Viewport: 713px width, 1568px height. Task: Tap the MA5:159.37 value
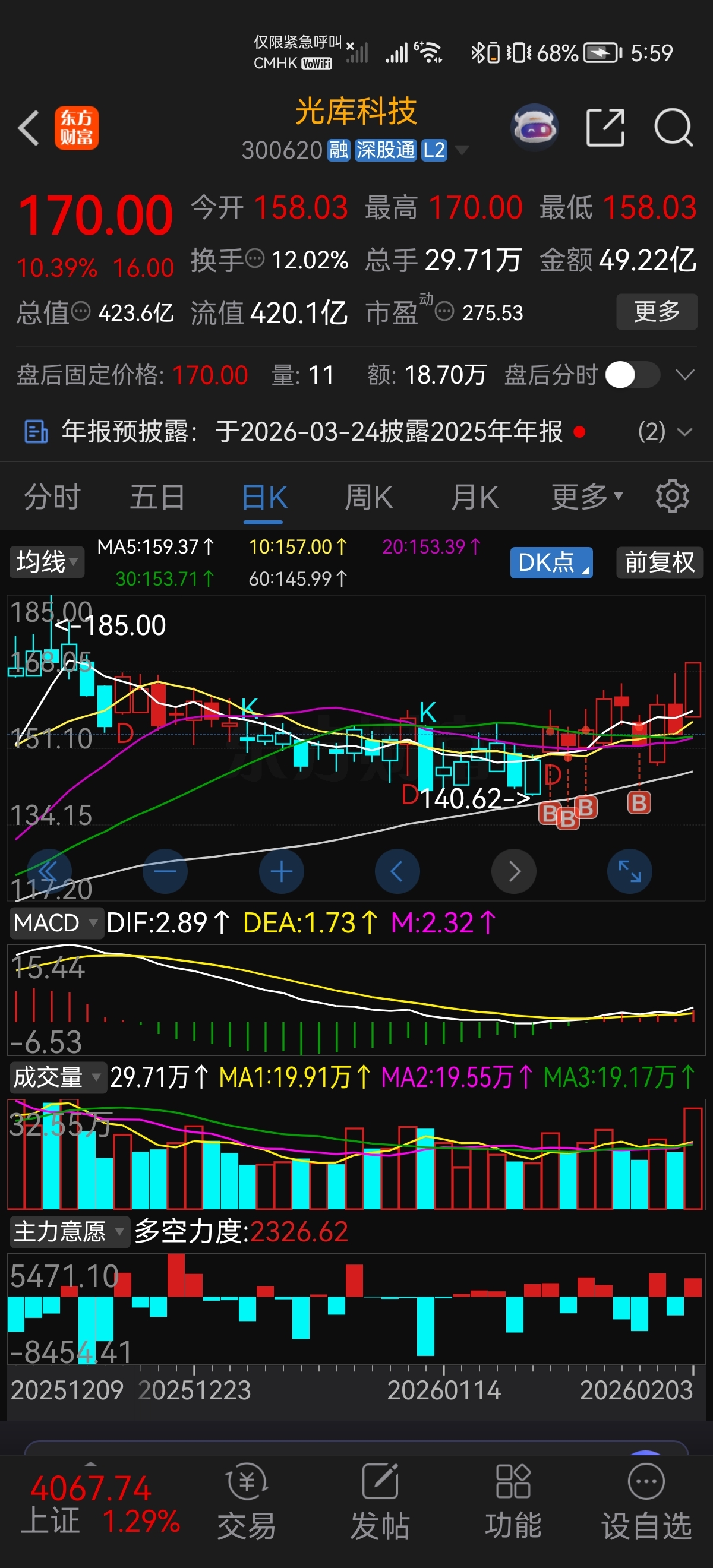(156, 546)
